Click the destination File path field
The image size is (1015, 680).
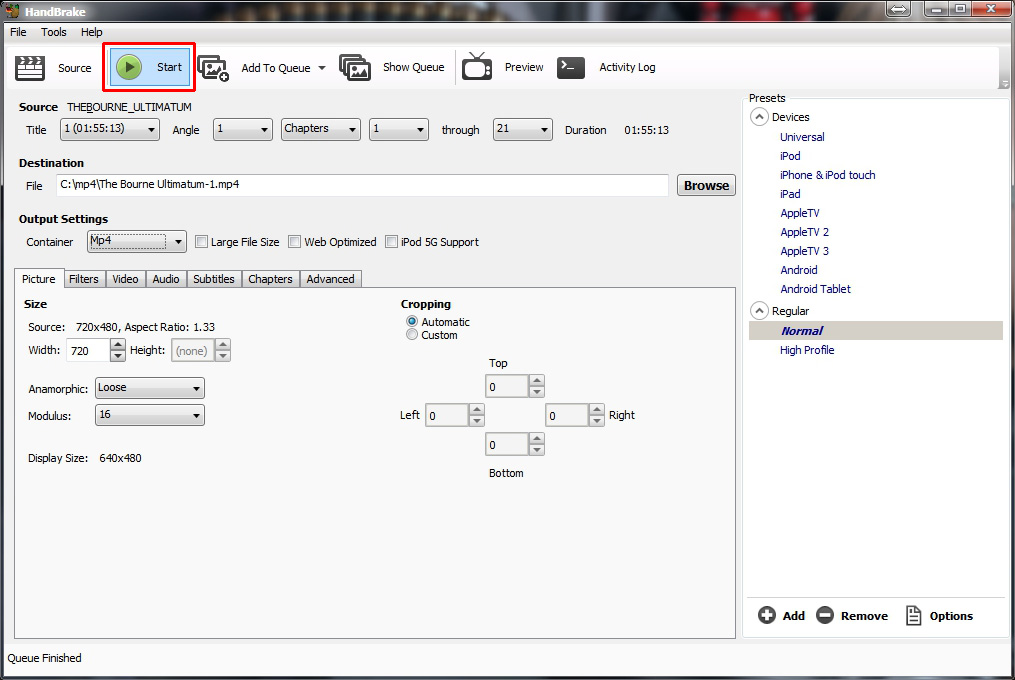(x=362, y=185)
